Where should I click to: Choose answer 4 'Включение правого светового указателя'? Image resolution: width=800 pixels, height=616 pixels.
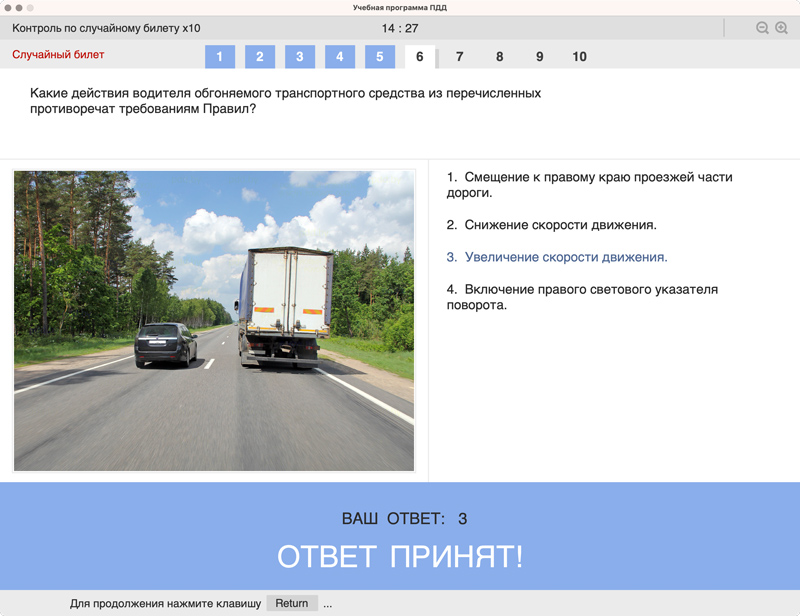tap(582, 297)
